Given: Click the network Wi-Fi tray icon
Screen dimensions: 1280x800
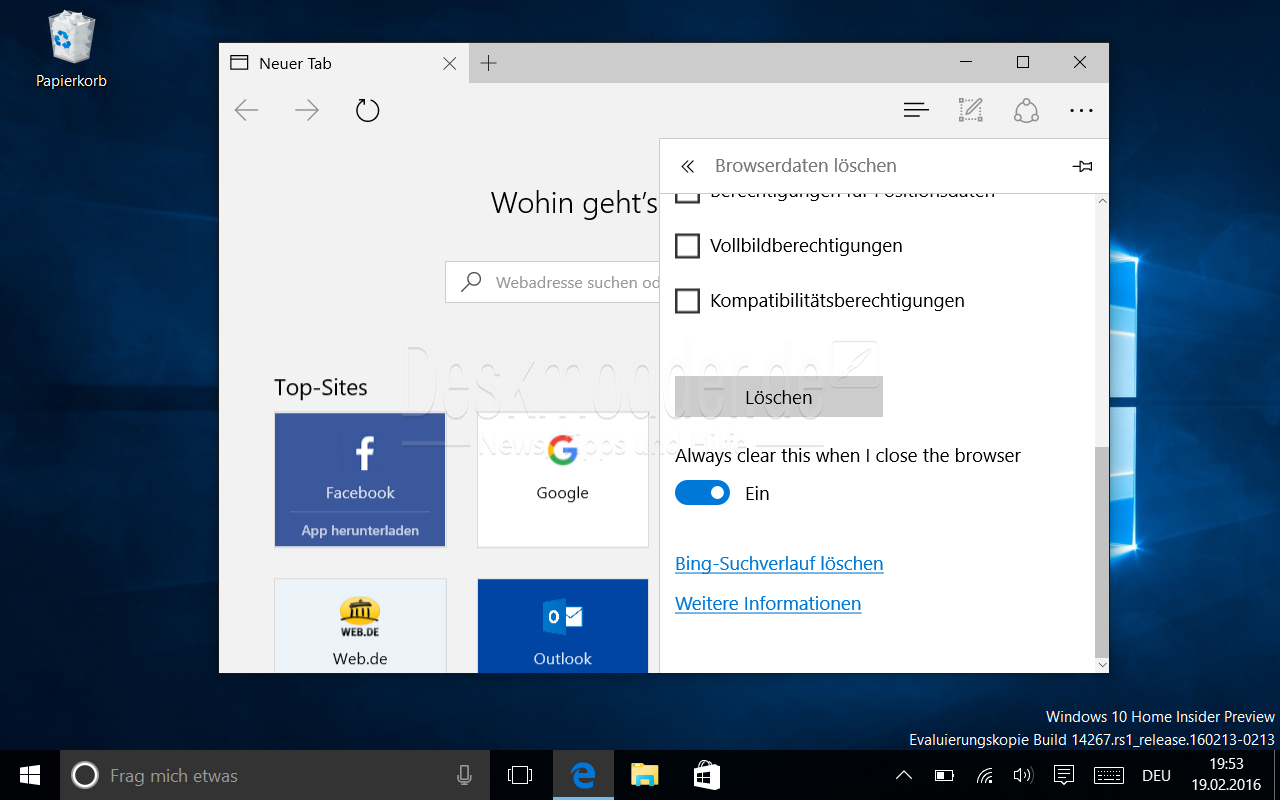Looking at the screenshot, I should tap(984, 775).
